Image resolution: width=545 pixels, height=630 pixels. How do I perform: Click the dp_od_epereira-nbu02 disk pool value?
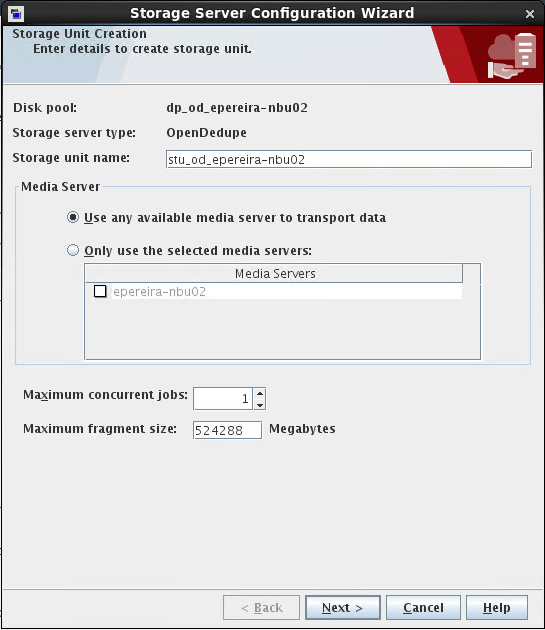237,108
